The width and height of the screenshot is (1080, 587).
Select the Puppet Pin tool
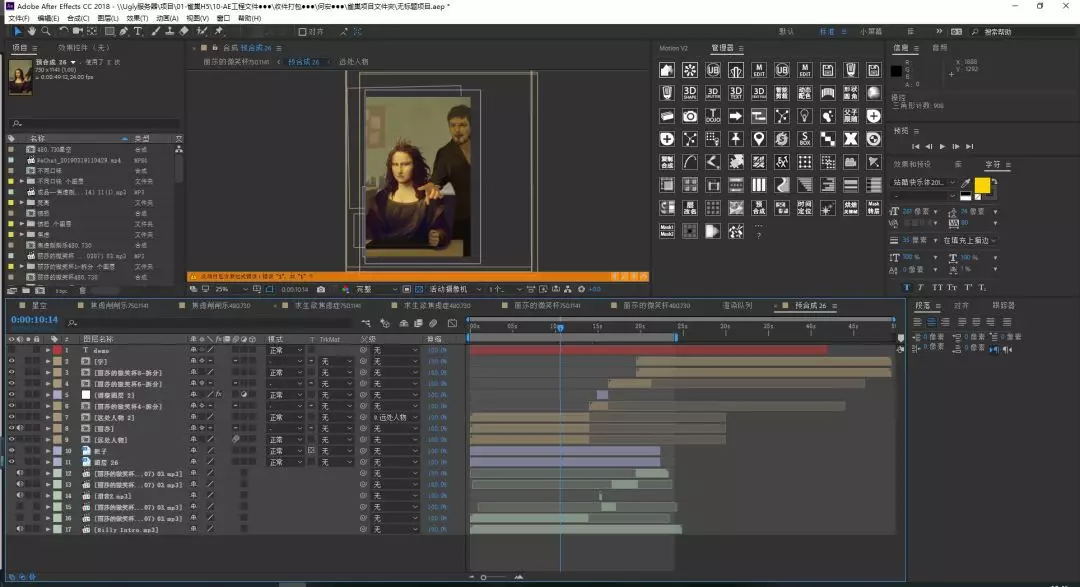(219, 31)
